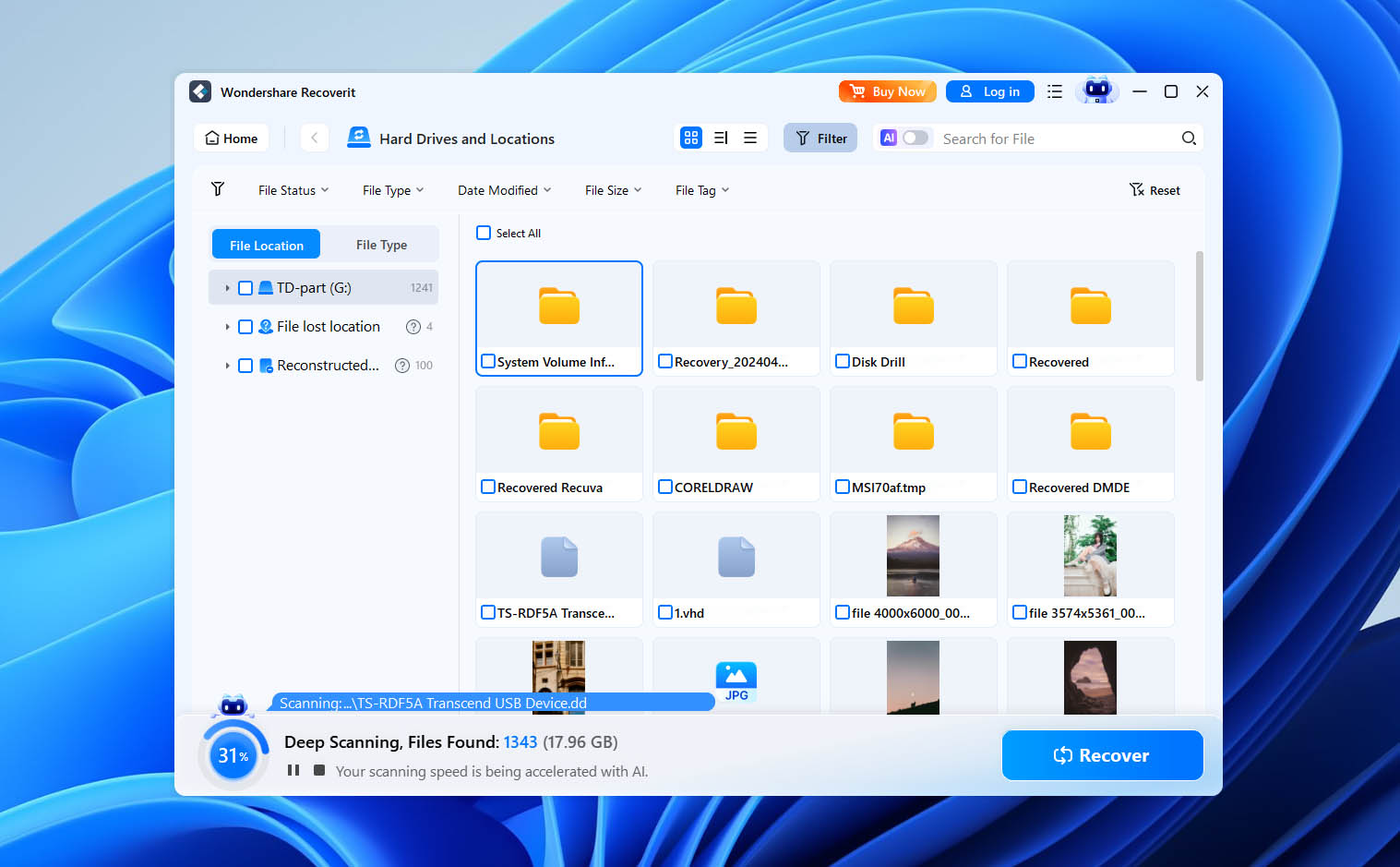1400x867 pixels.
Task: Switch to detail preview view icon
Action: tap(721, 138)
